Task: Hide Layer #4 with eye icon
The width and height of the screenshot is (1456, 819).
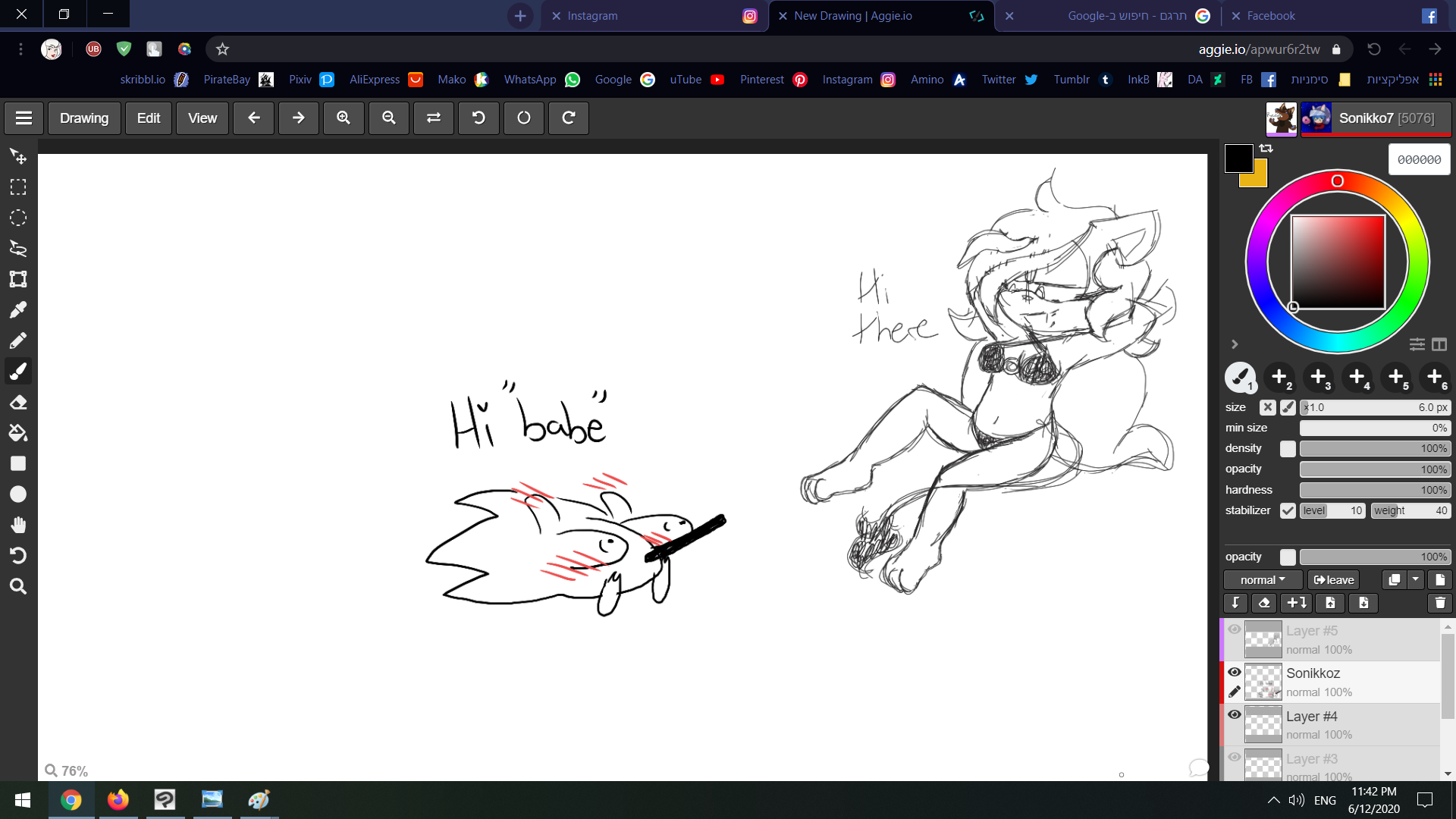Action: (1235, 714)
